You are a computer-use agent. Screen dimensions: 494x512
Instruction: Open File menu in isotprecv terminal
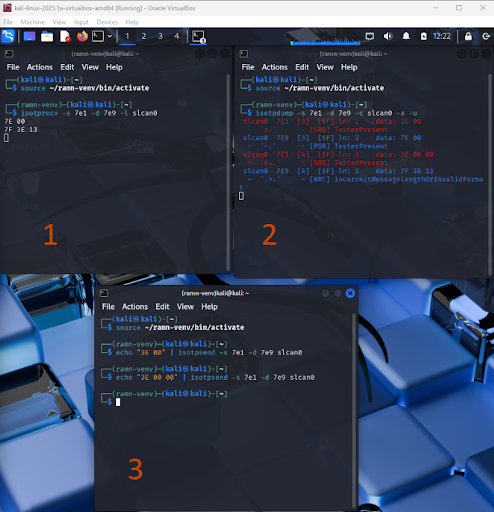13,67
